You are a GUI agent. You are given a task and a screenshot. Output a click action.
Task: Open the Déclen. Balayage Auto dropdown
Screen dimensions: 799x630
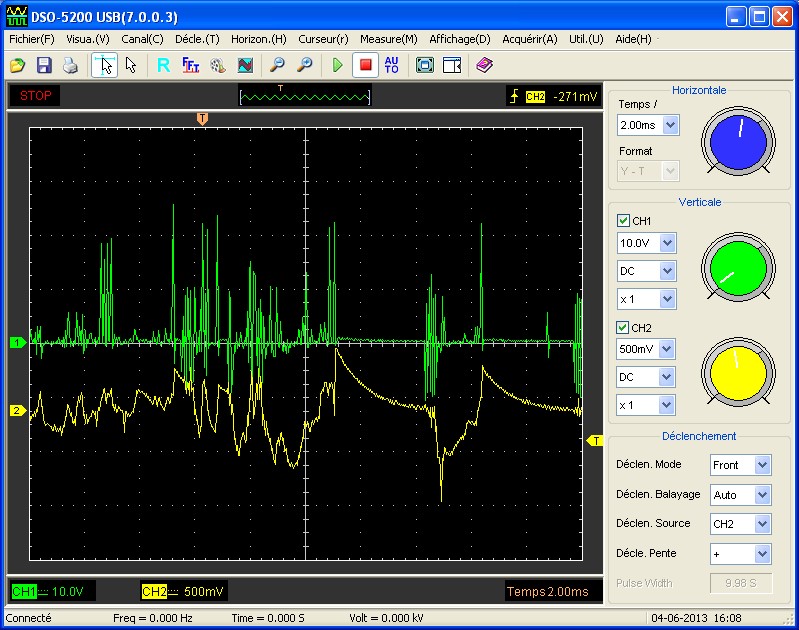pyautogui.click(x=740, y=495)
